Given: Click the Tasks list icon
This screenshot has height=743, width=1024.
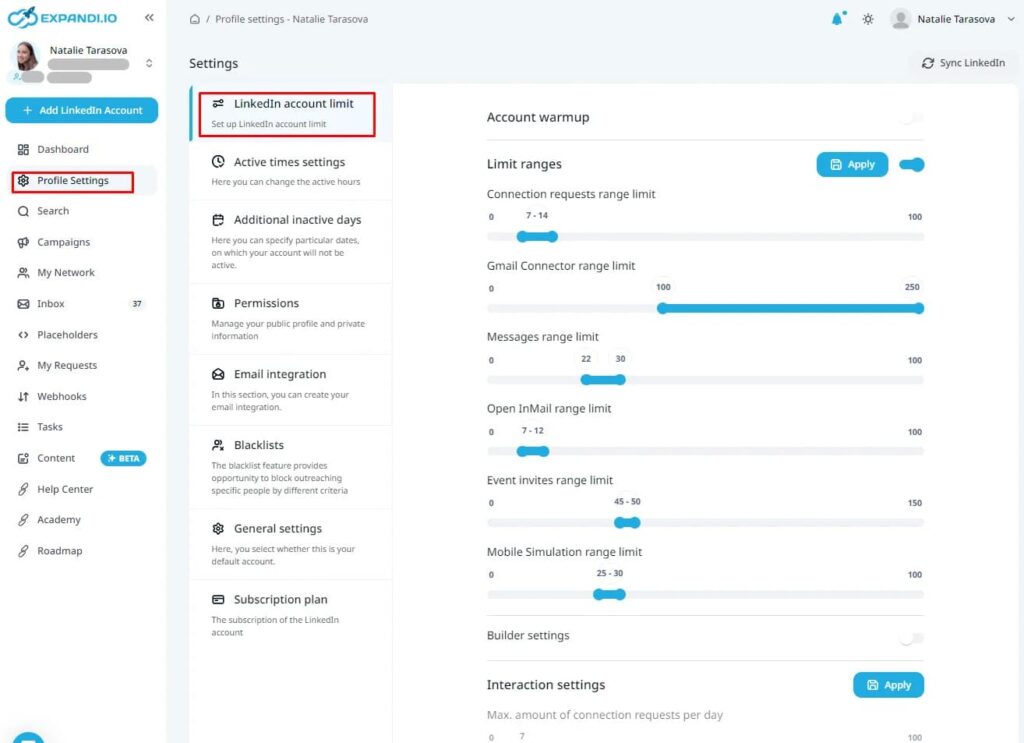Looking at the screenshot, I should click(24, 427).
